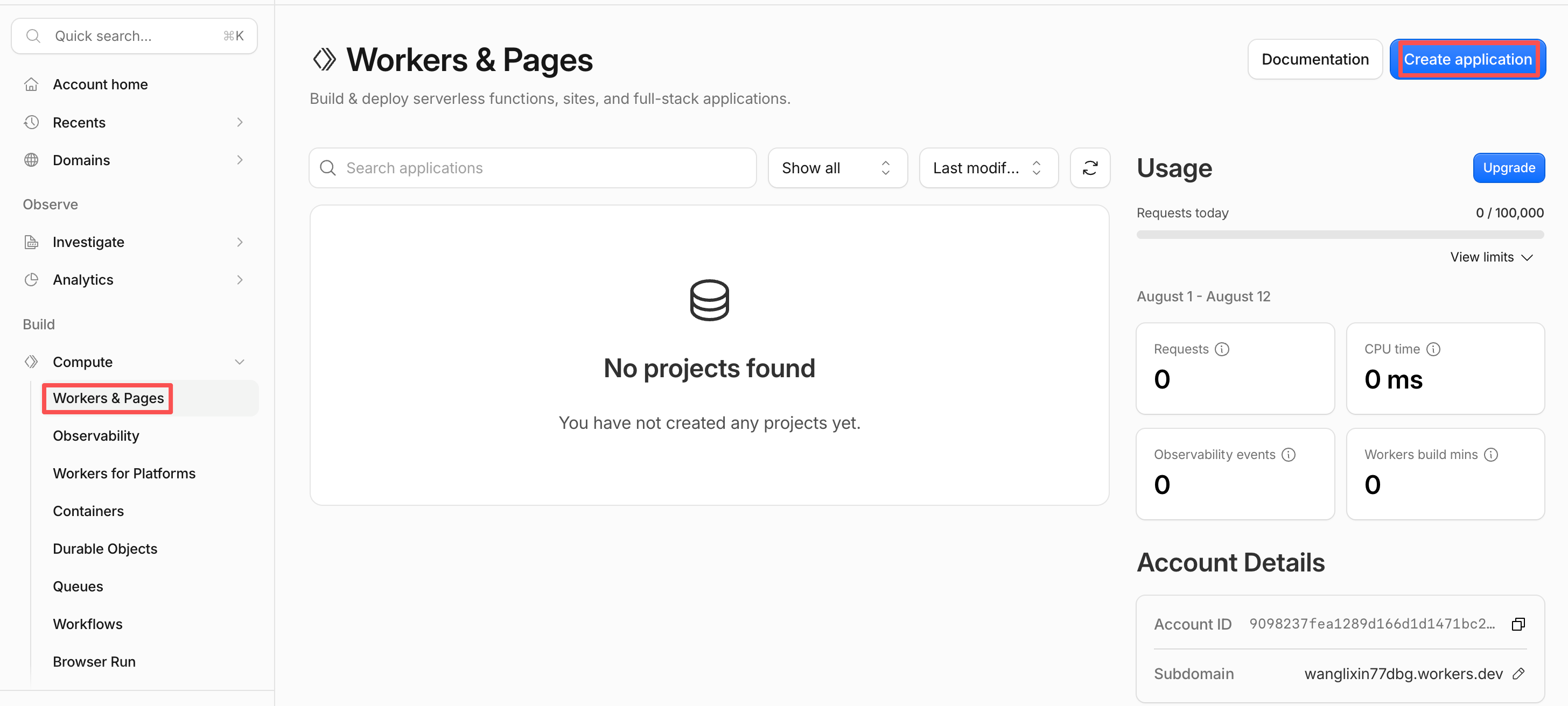Click the database icon above No projects found
Screen dimensions: 1568x706
click(709, 300)
